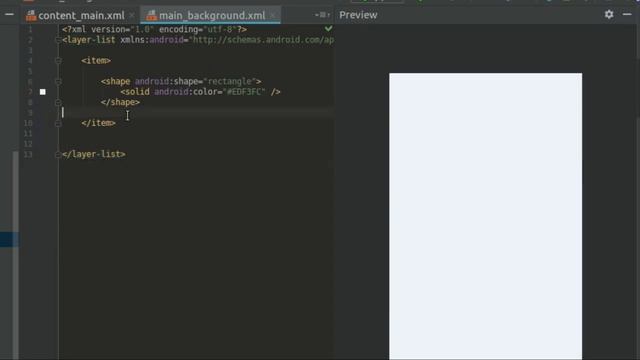Open the Preview panel settings gear
Screen dimensions: 640x360
click(609, 15)
